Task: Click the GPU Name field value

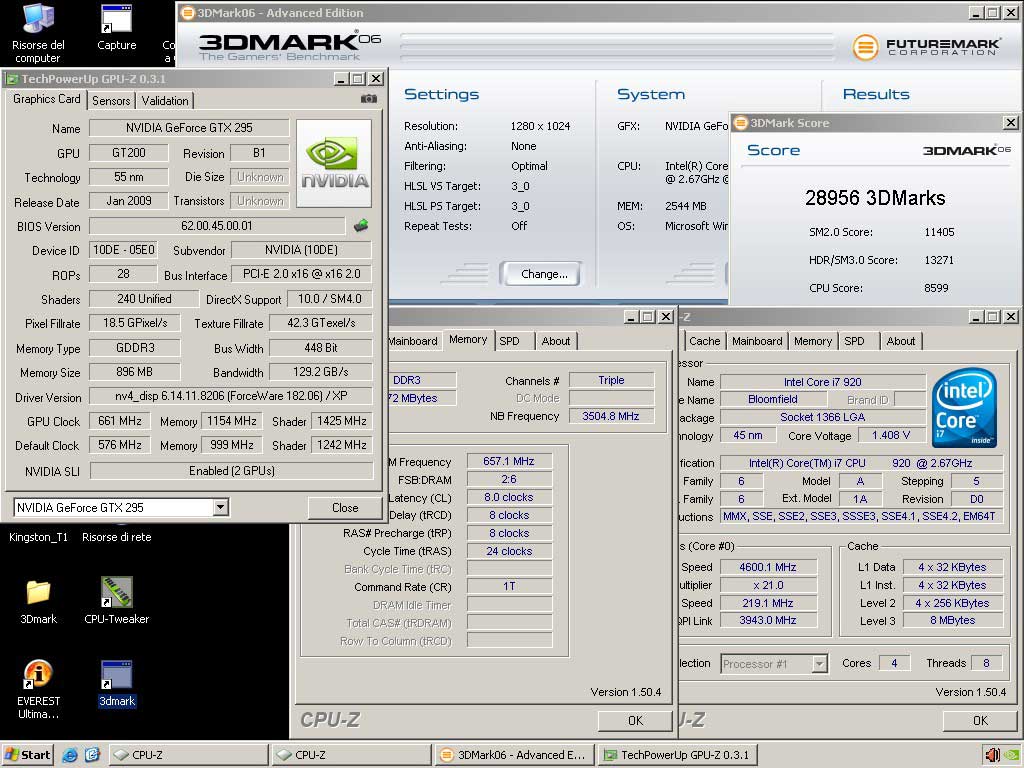Action: (x=189, y=128)
